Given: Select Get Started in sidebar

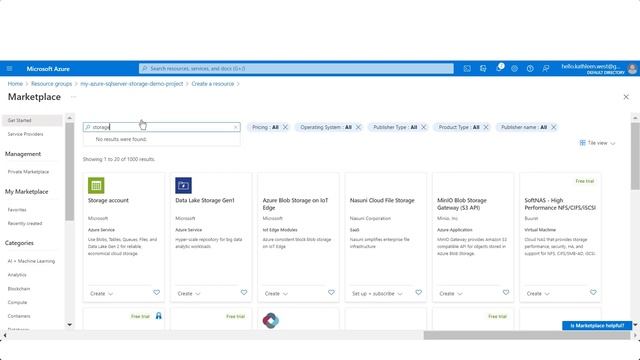Looking at the screenshot, I should coord(32,120).
